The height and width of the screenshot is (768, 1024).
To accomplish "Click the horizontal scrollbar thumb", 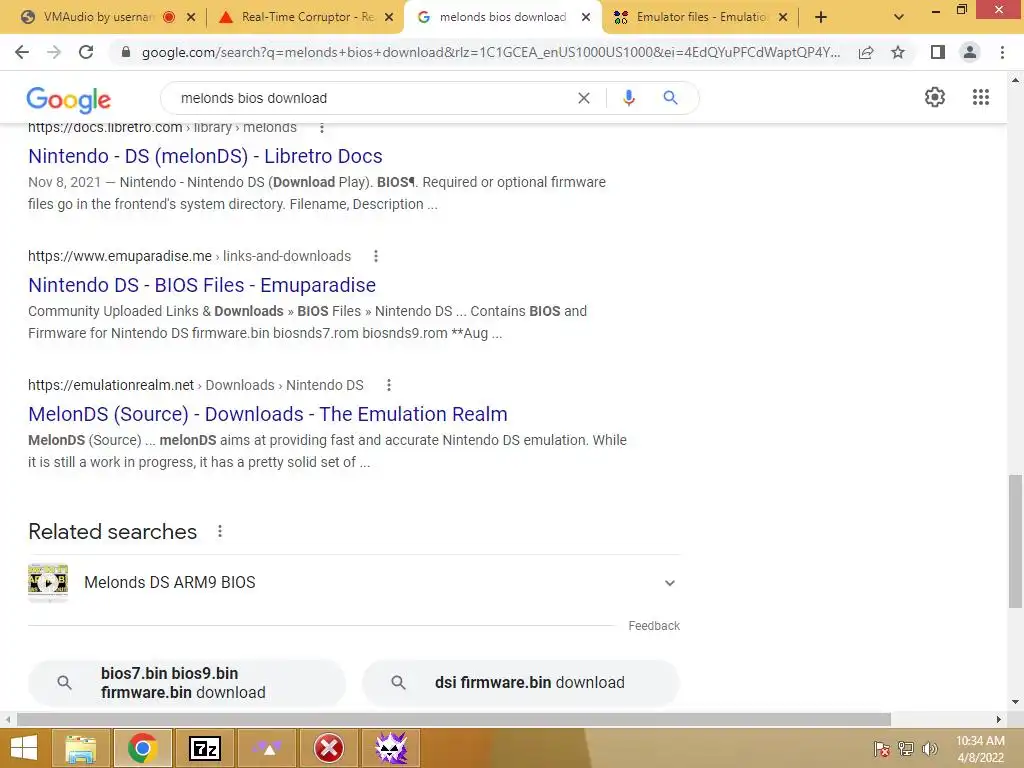I will pyautogui.click(x=454, y=719).
